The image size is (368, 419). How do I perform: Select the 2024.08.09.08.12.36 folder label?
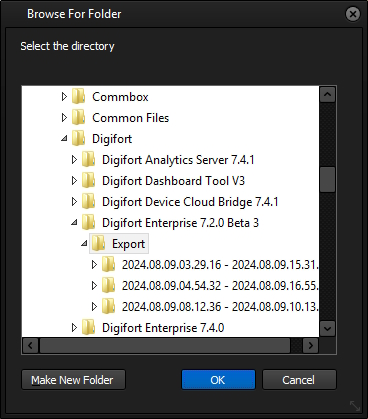(220, 307)
